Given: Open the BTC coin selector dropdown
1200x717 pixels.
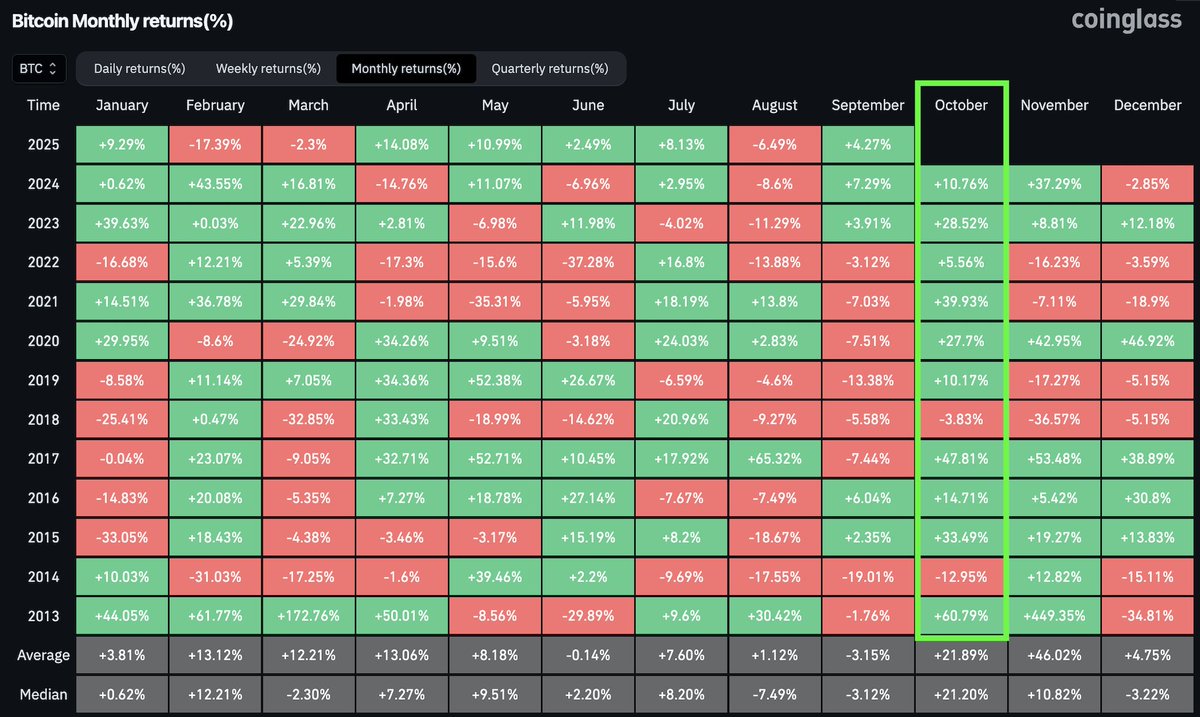Looking at the screenshot, I should [40, 69].
